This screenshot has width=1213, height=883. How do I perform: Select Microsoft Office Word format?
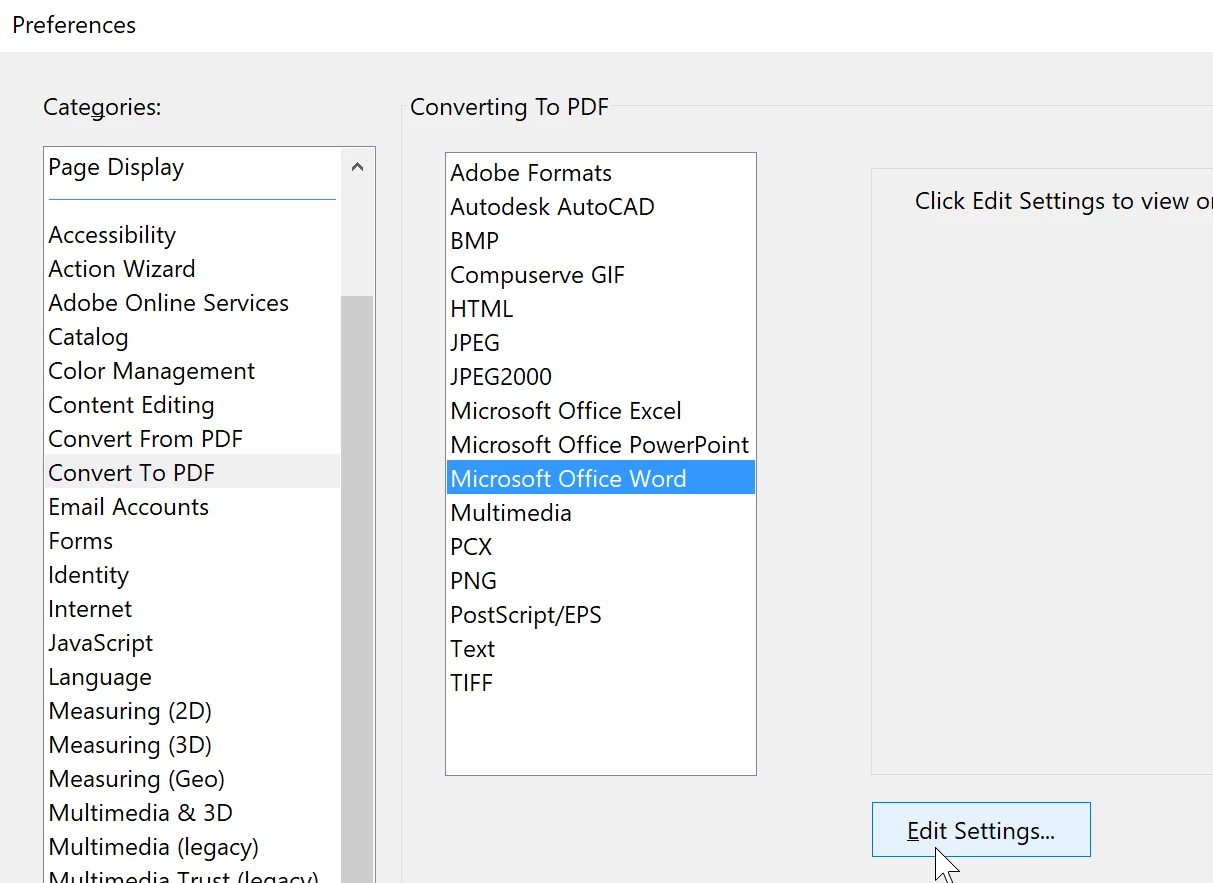pyautogui.click(x=601, y=478)
